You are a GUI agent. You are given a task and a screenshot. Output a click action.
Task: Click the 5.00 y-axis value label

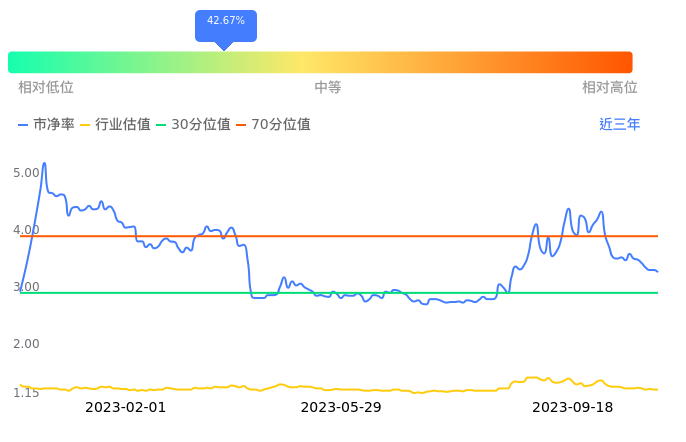(x=26, y=173)
